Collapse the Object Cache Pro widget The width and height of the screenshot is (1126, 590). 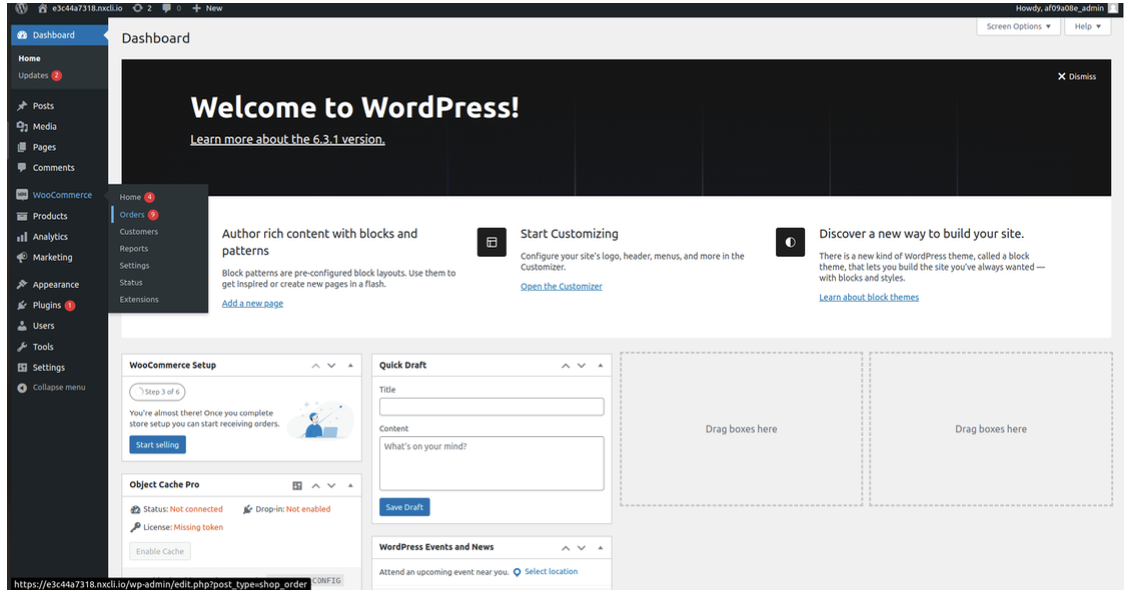pos(350,486)
